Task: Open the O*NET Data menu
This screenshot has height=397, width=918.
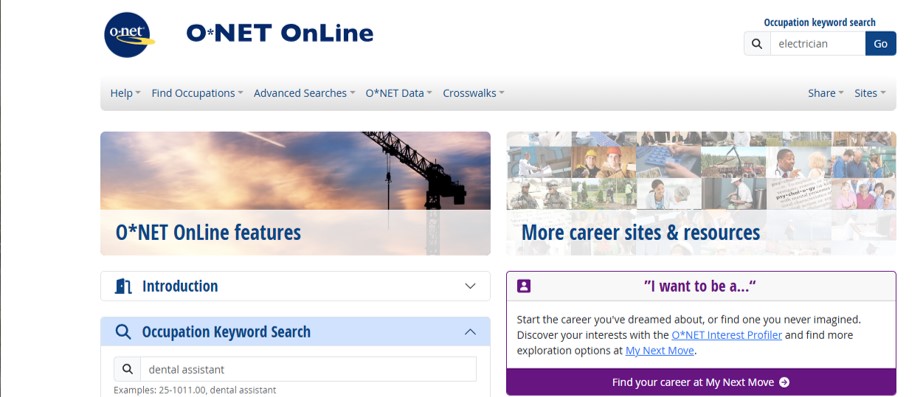Action: [x=399, y=93]
